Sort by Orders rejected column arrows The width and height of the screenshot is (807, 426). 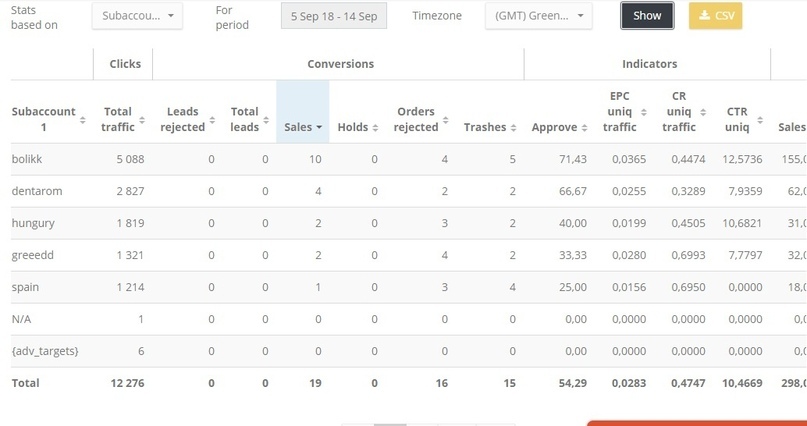(x=446, y=120)
